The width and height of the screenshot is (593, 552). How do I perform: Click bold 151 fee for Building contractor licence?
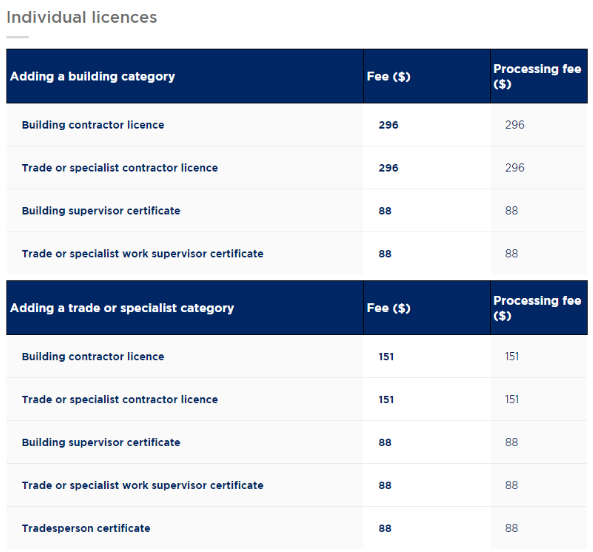386,357
